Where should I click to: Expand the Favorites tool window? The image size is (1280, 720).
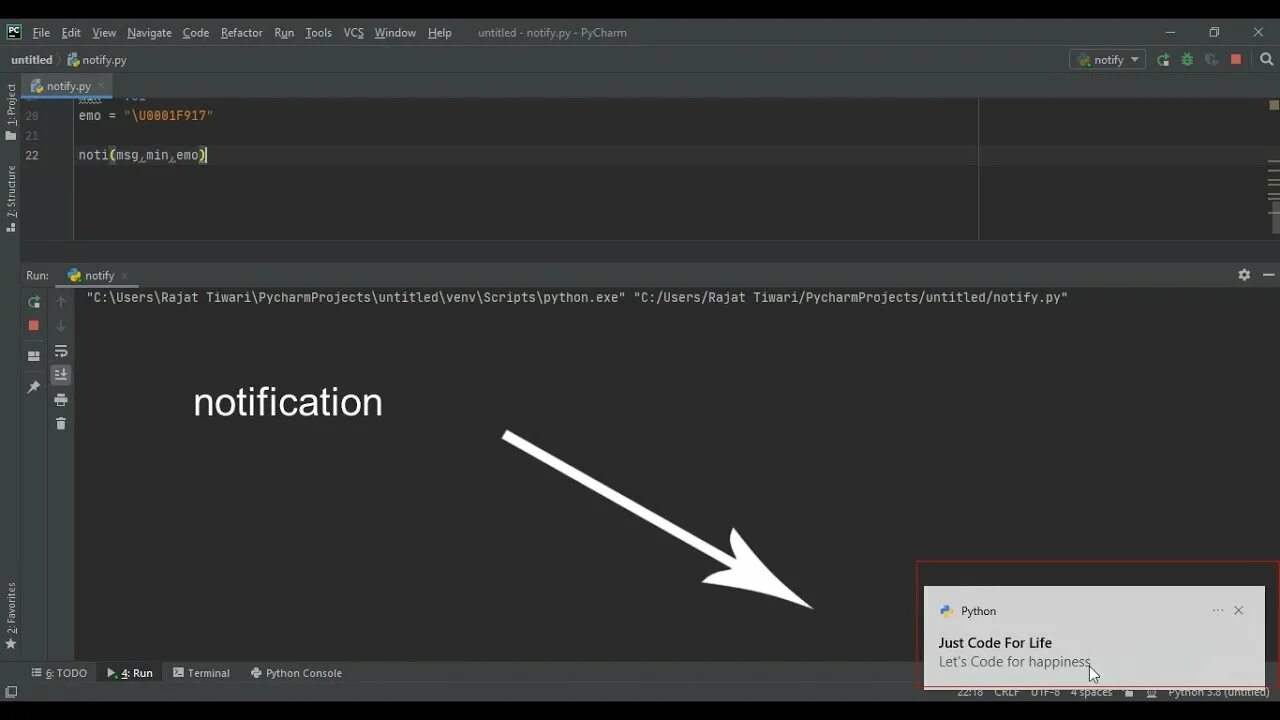11,616
